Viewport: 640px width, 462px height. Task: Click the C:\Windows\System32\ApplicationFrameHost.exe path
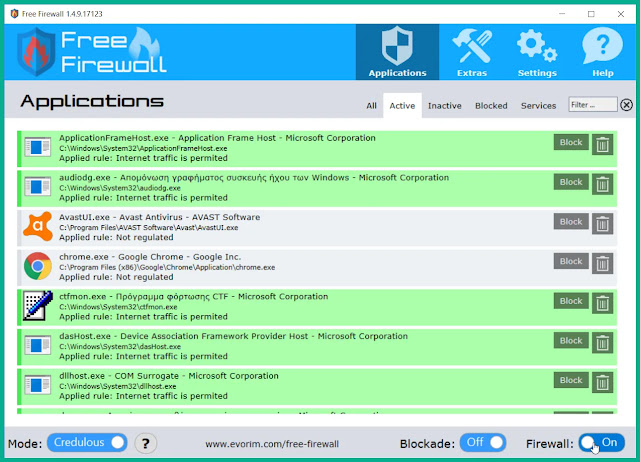pos(143,148)
